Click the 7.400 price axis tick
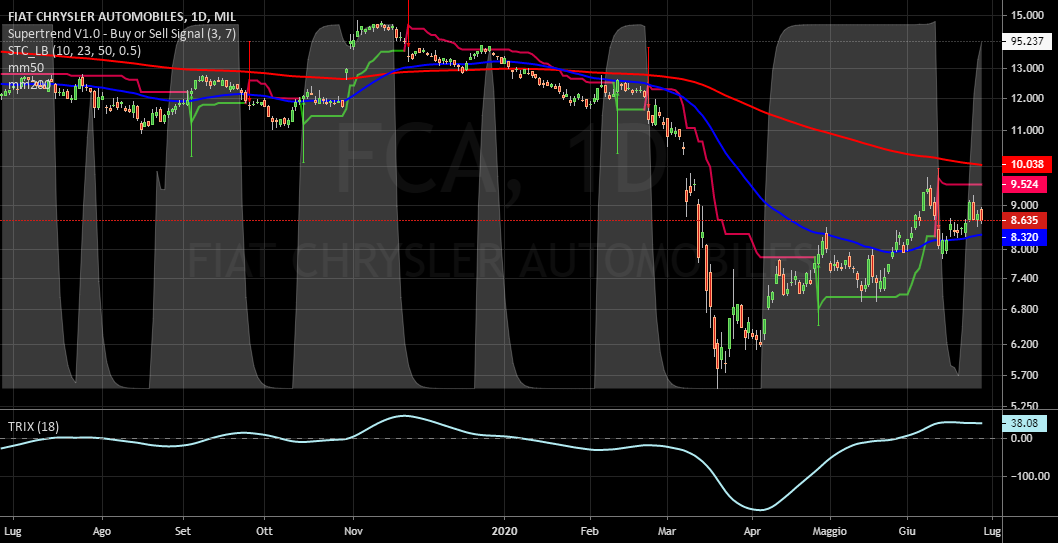Screen dimensions: 1058x543 click(1024, 279)
